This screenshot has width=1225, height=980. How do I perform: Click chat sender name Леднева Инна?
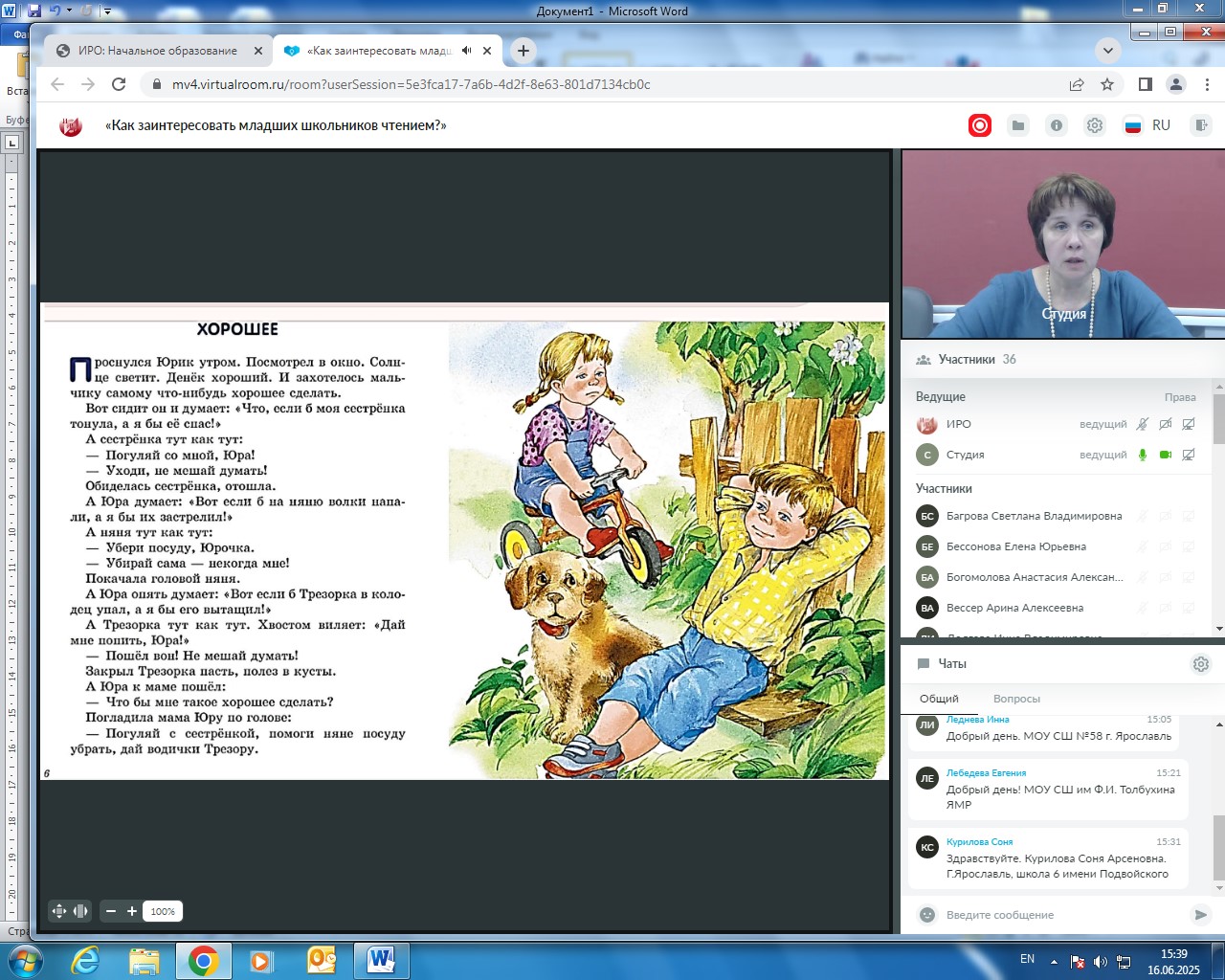point(977,719)
